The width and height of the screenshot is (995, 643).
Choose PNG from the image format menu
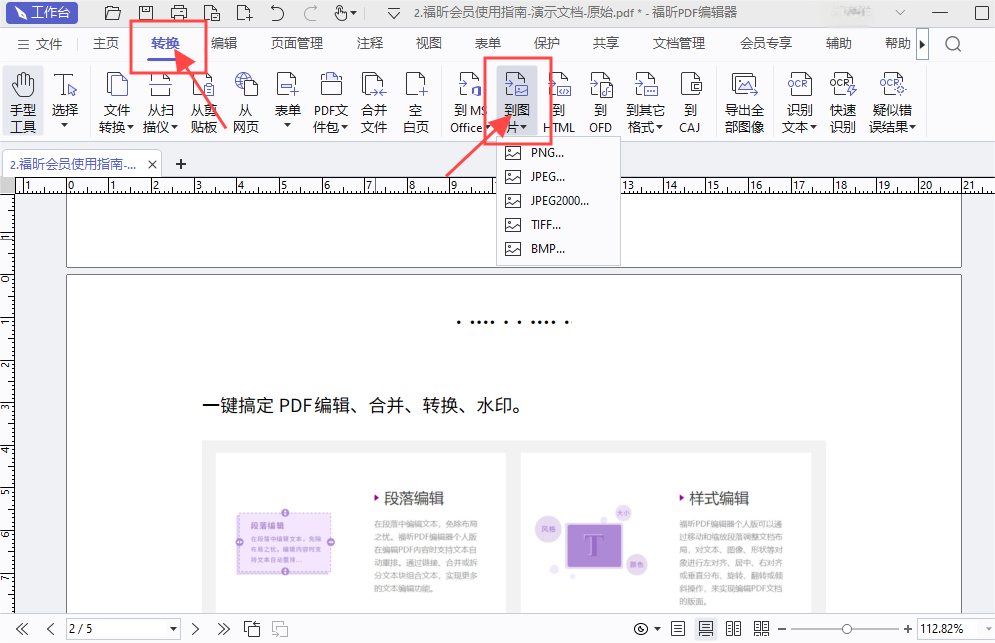pyautogui.click(x=547, y=153)
